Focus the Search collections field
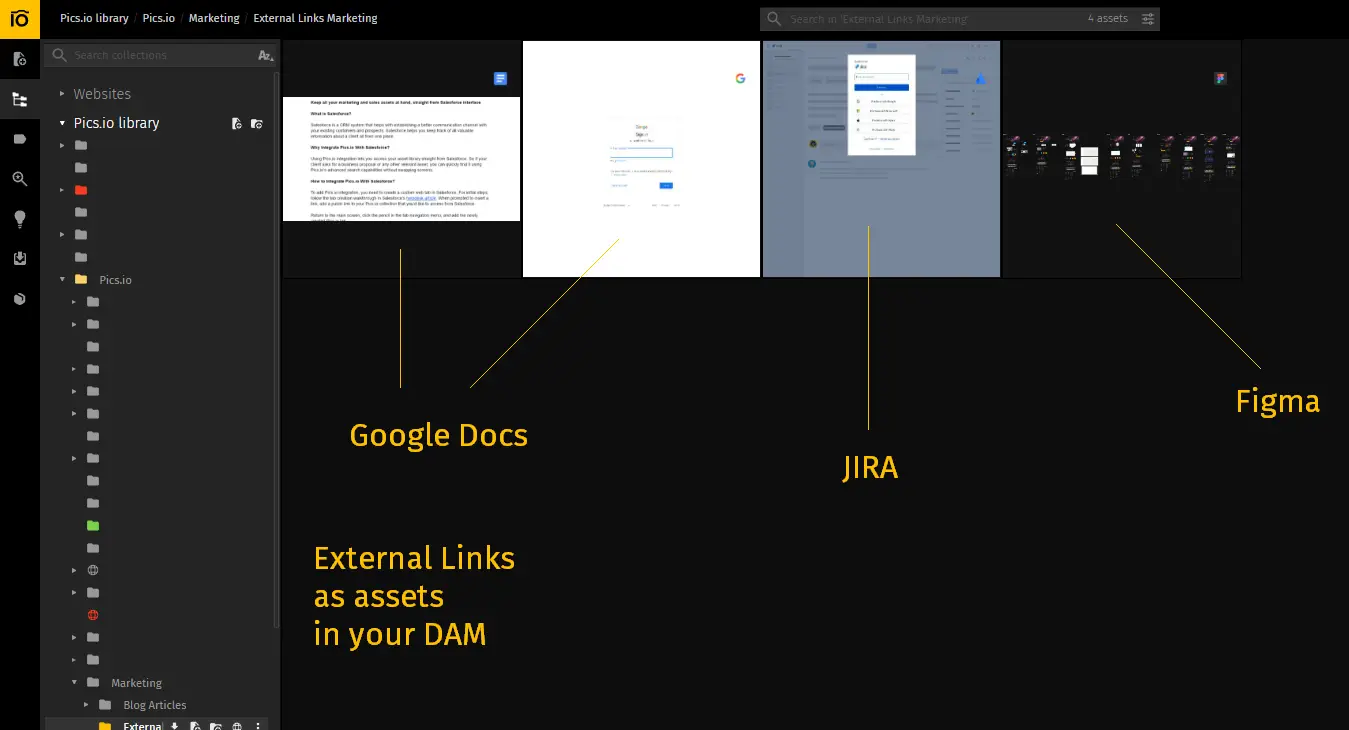This screenshot has height=730, width=1349. point(150,56)
